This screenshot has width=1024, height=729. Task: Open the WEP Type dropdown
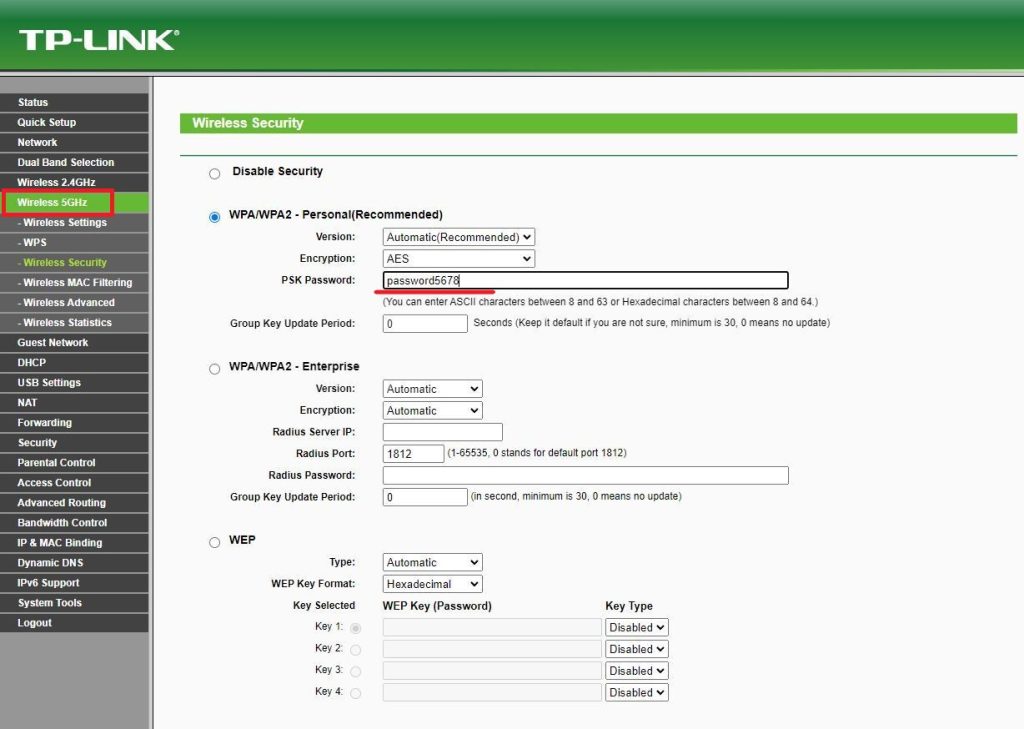click(x=431, y=562)
